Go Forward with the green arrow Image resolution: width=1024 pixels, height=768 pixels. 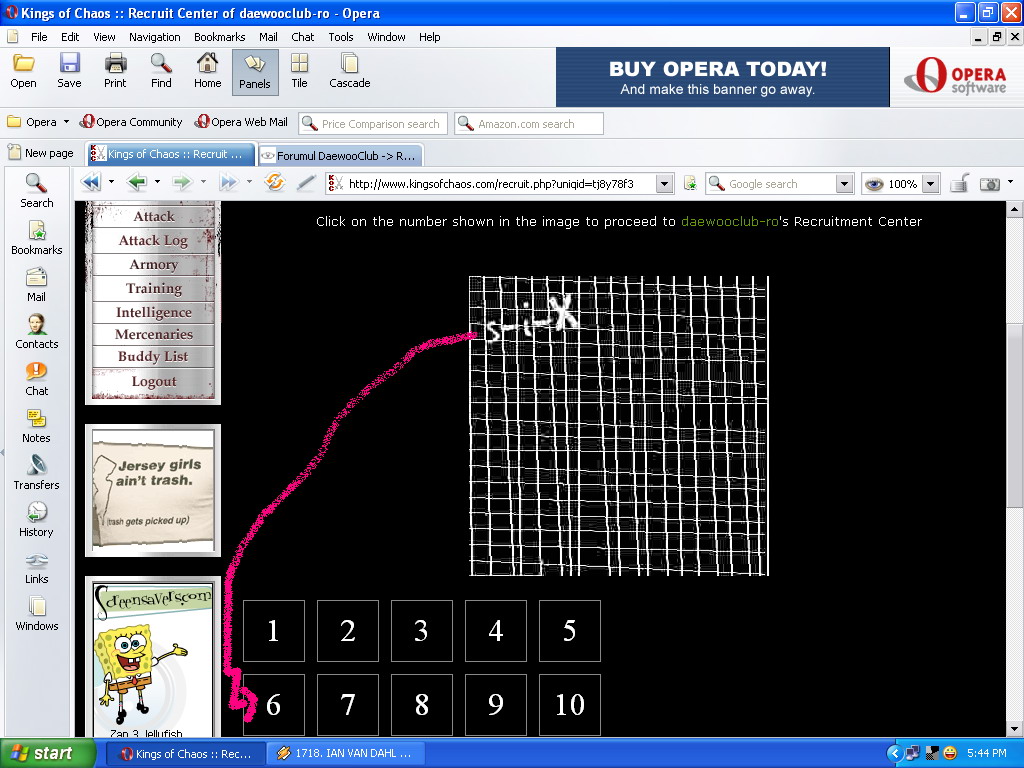tap(183, 182)
